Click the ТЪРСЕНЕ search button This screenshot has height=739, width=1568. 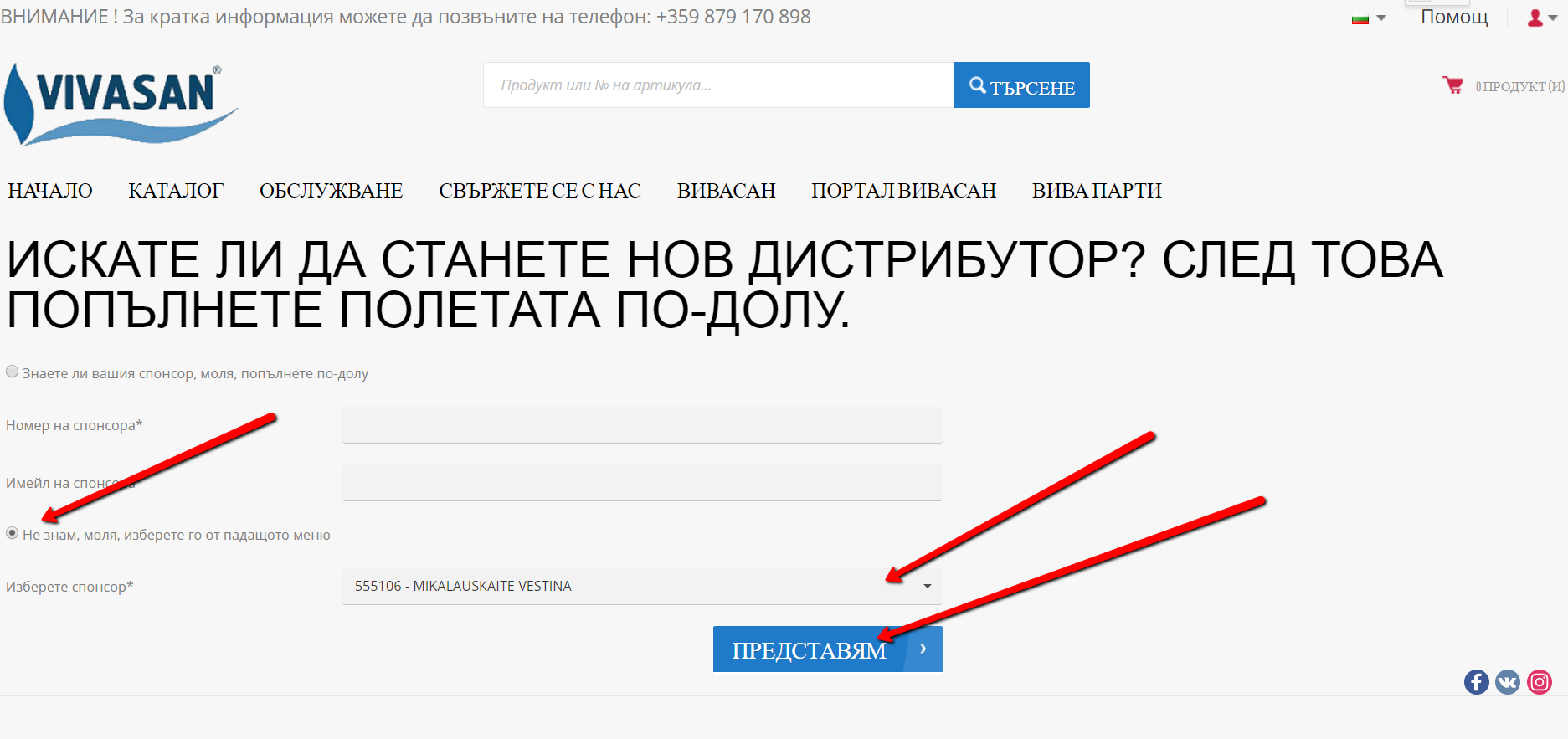tap(1022, 85)
